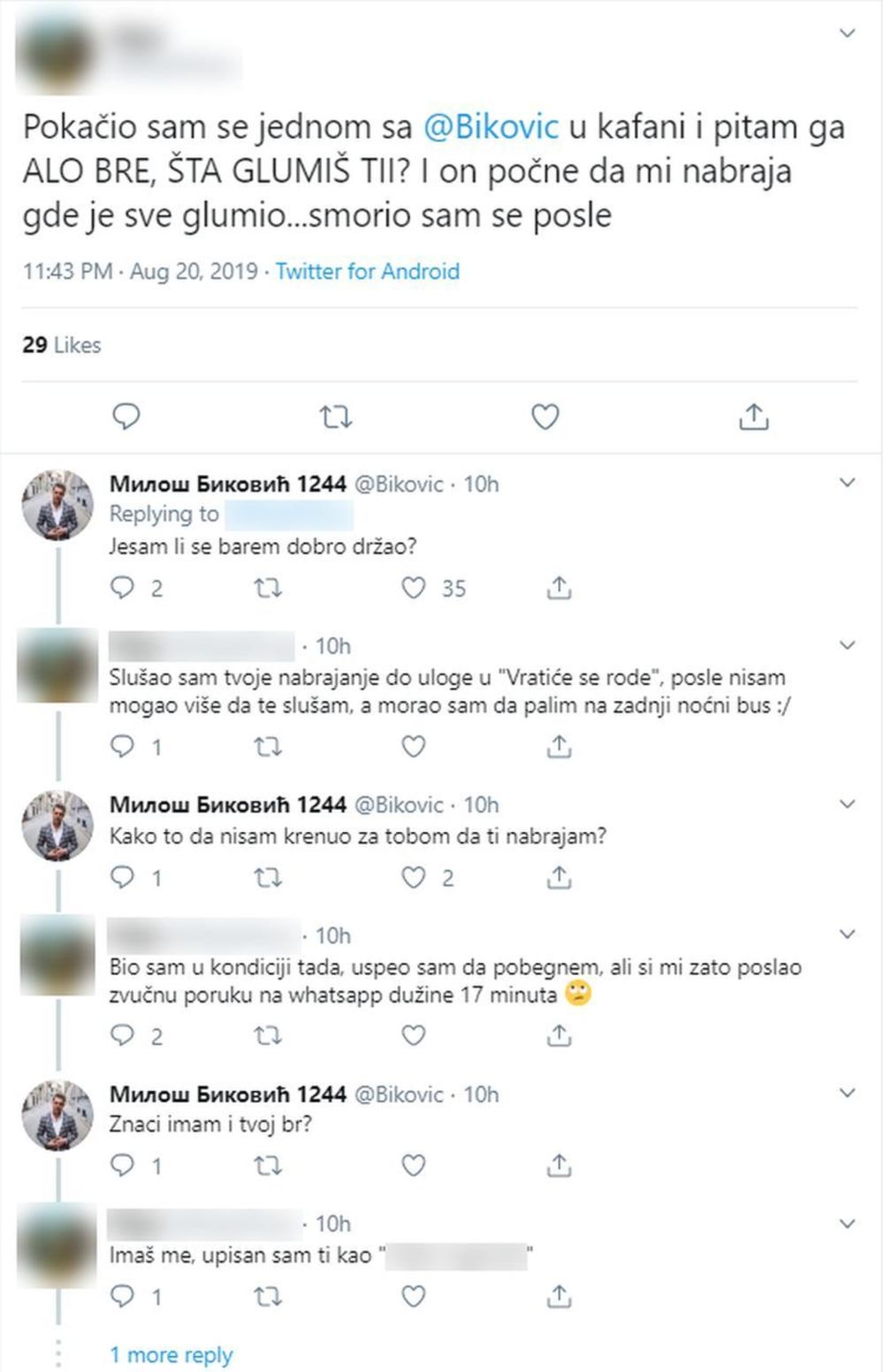Retweet the whatsapp voice message reply
The image size is (884, 1372).
click(268, 1035)
